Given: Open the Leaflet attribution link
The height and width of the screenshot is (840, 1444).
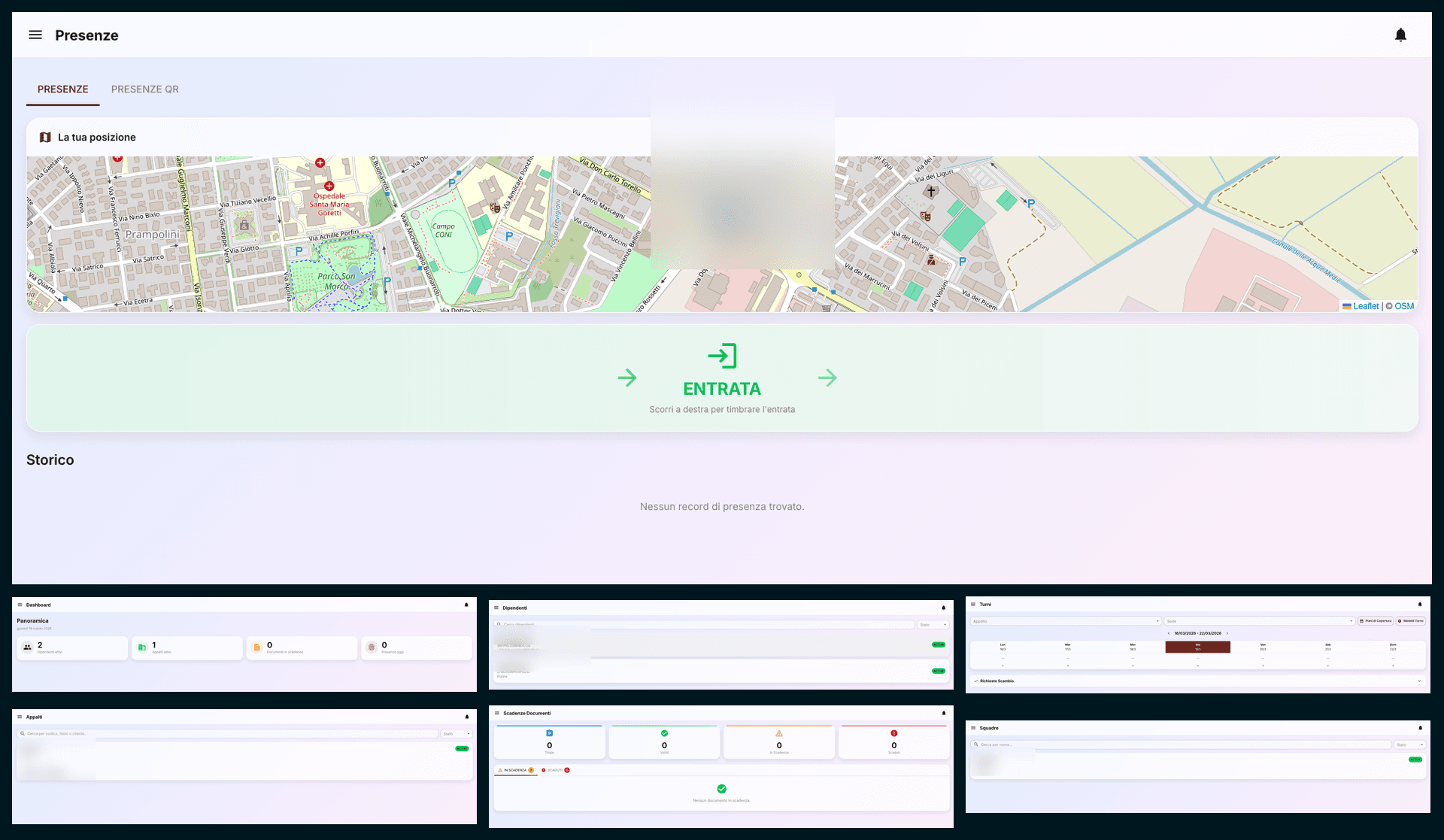Looking at the screenshot, I should (1365, 306).
